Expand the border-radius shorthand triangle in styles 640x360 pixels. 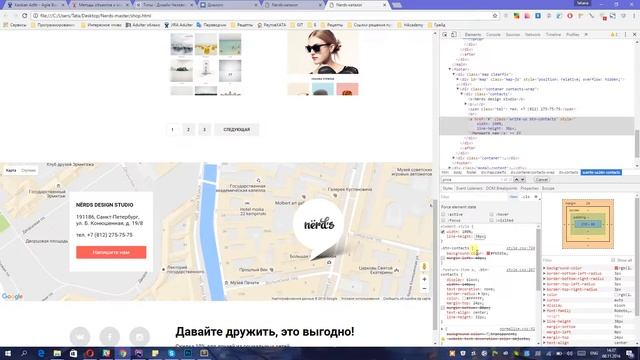[x=480, y=294]
